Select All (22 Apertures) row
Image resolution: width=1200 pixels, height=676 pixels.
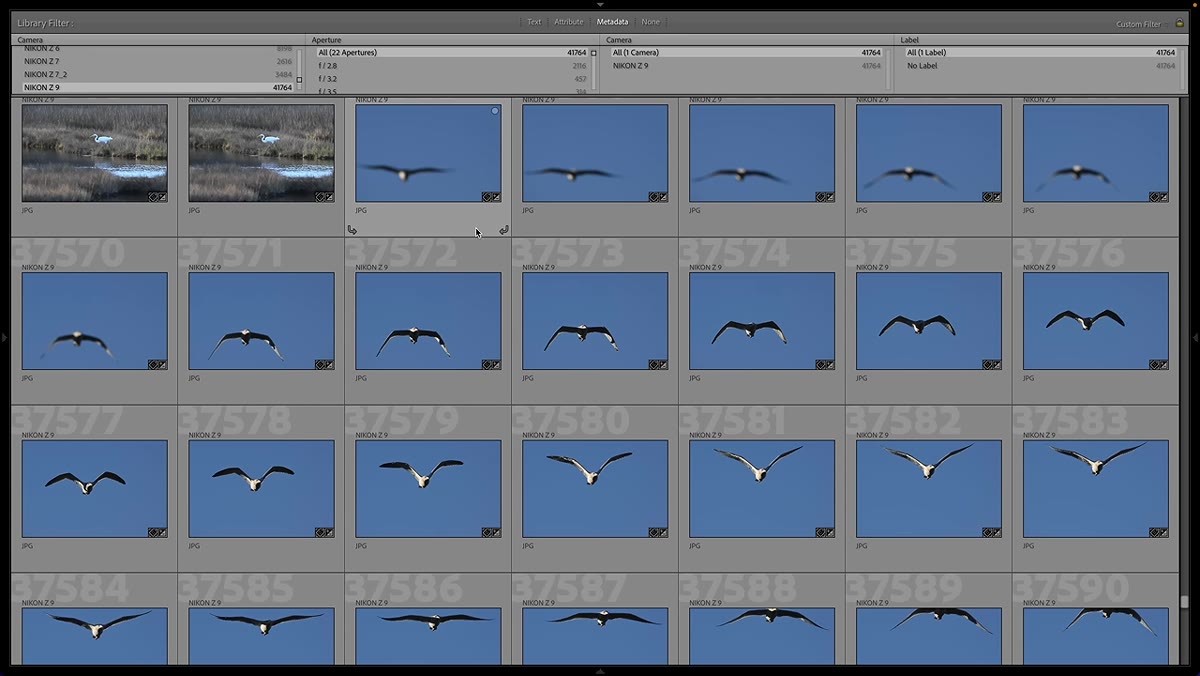(x=451, y=52)
